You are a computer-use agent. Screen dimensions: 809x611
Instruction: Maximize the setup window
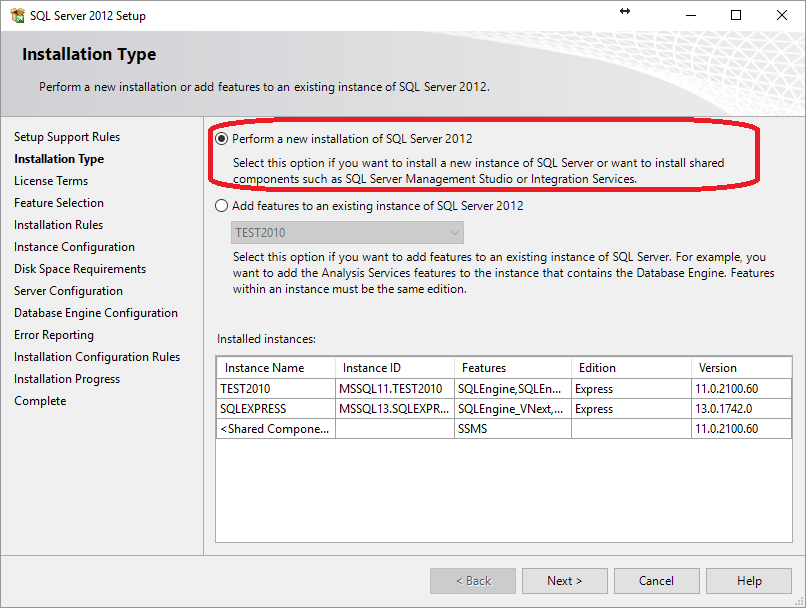[736, 15]
